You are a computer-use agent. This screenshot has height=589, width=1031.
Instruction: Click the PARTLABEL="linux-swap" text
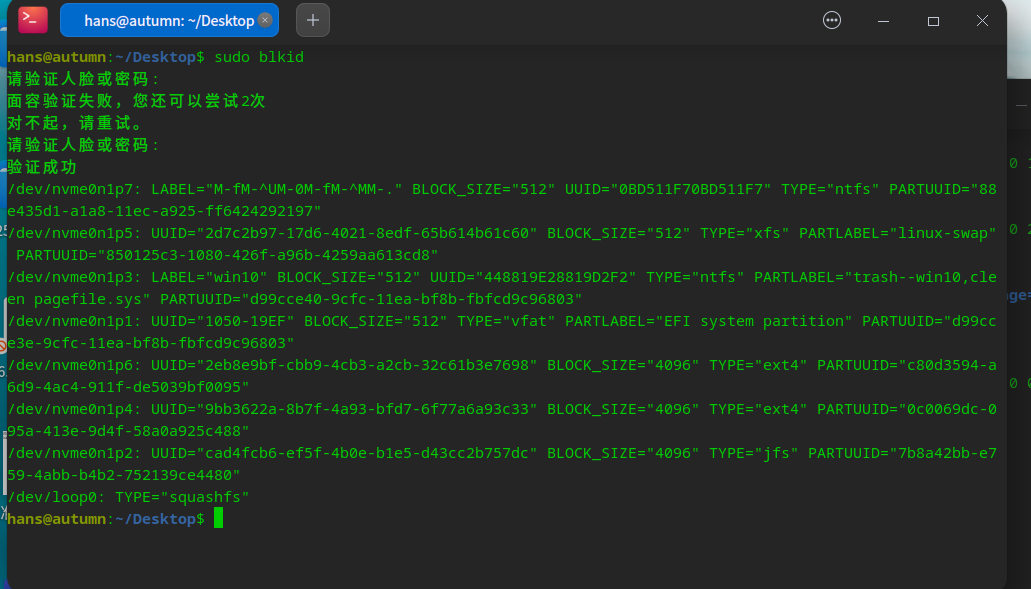click(898, 233)
